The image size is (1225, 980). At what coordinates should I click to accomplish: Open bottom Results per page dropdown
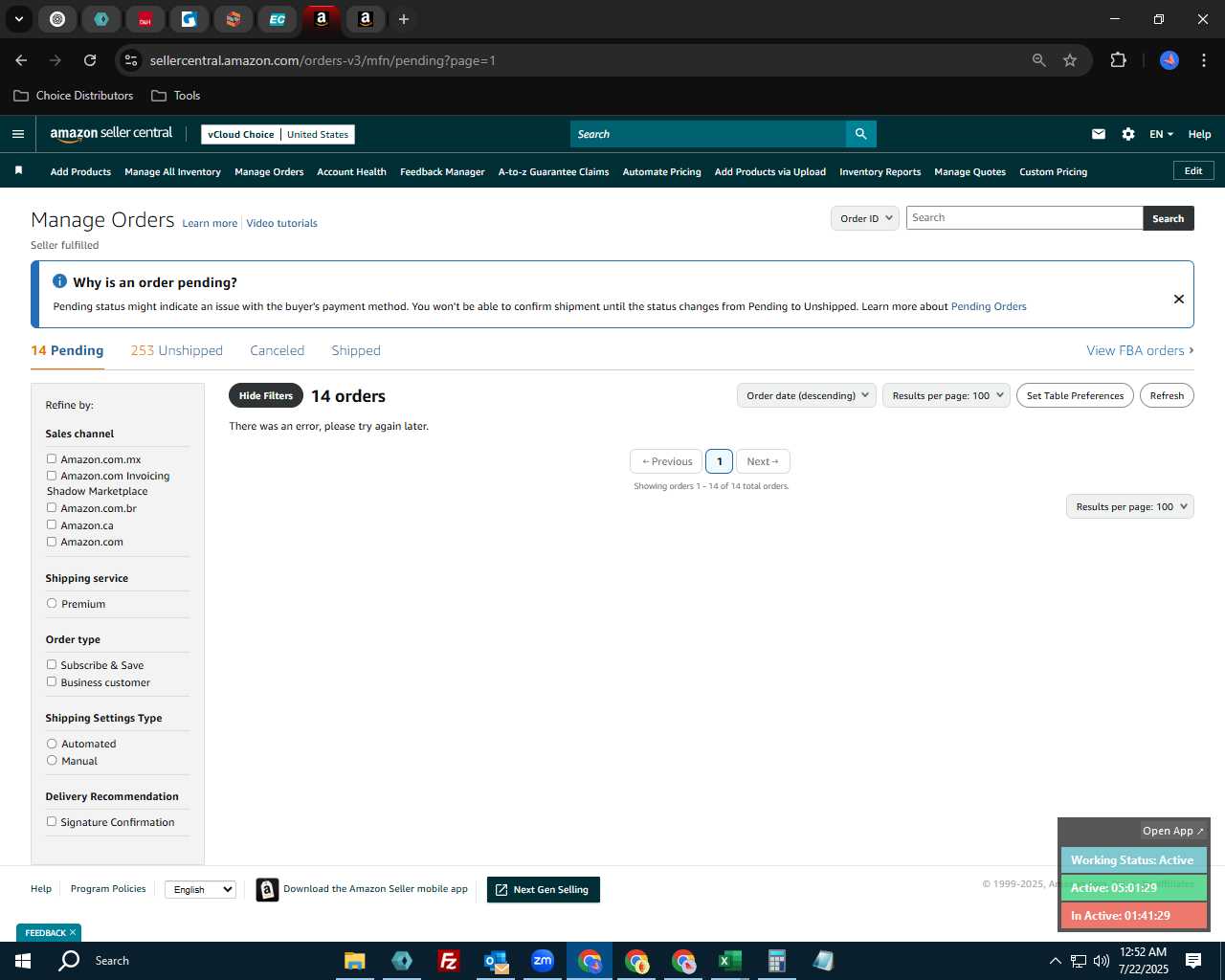tap(1130, 506)
